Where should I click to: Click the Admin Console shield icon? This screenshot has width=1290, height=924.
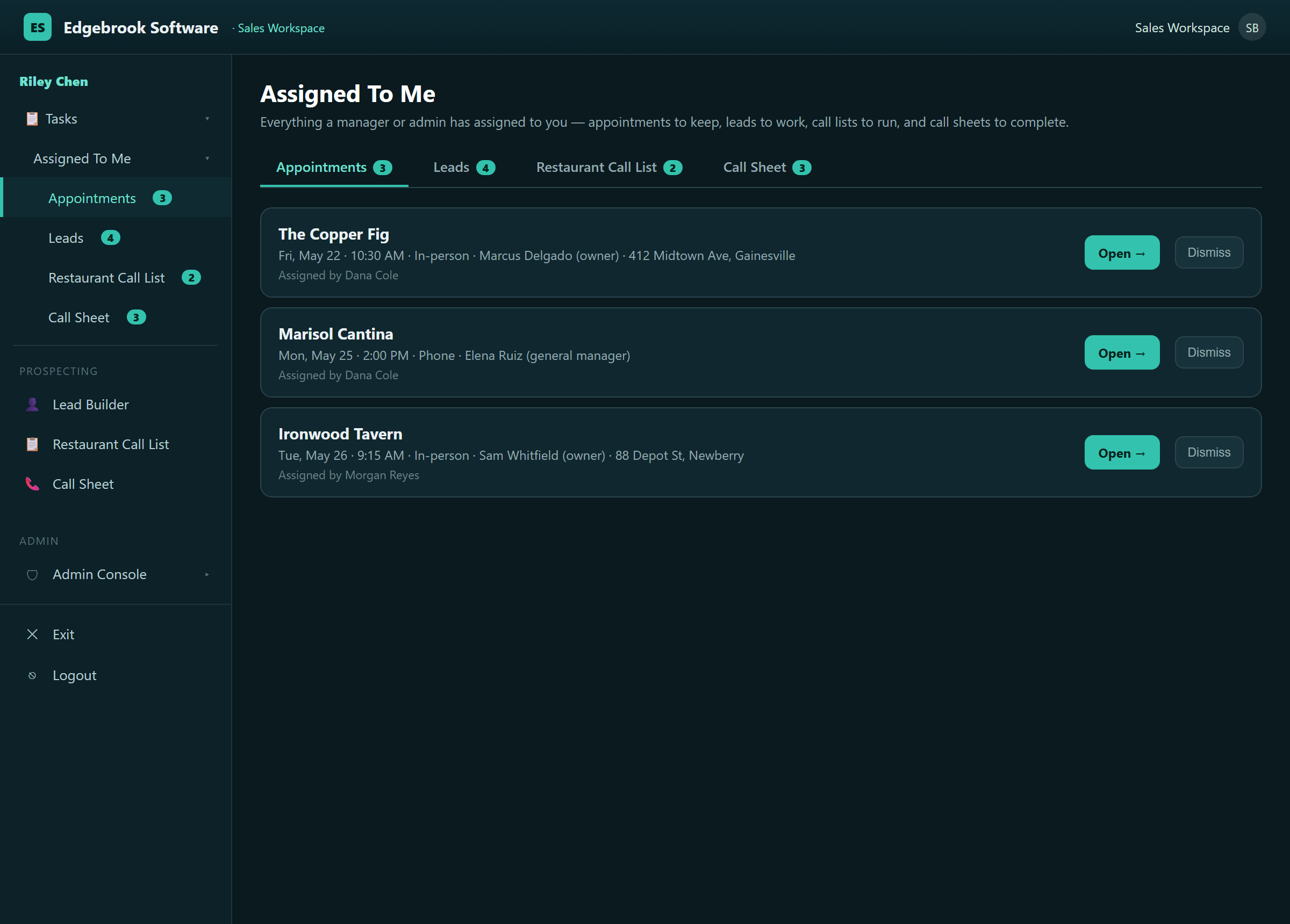[32, 574]
